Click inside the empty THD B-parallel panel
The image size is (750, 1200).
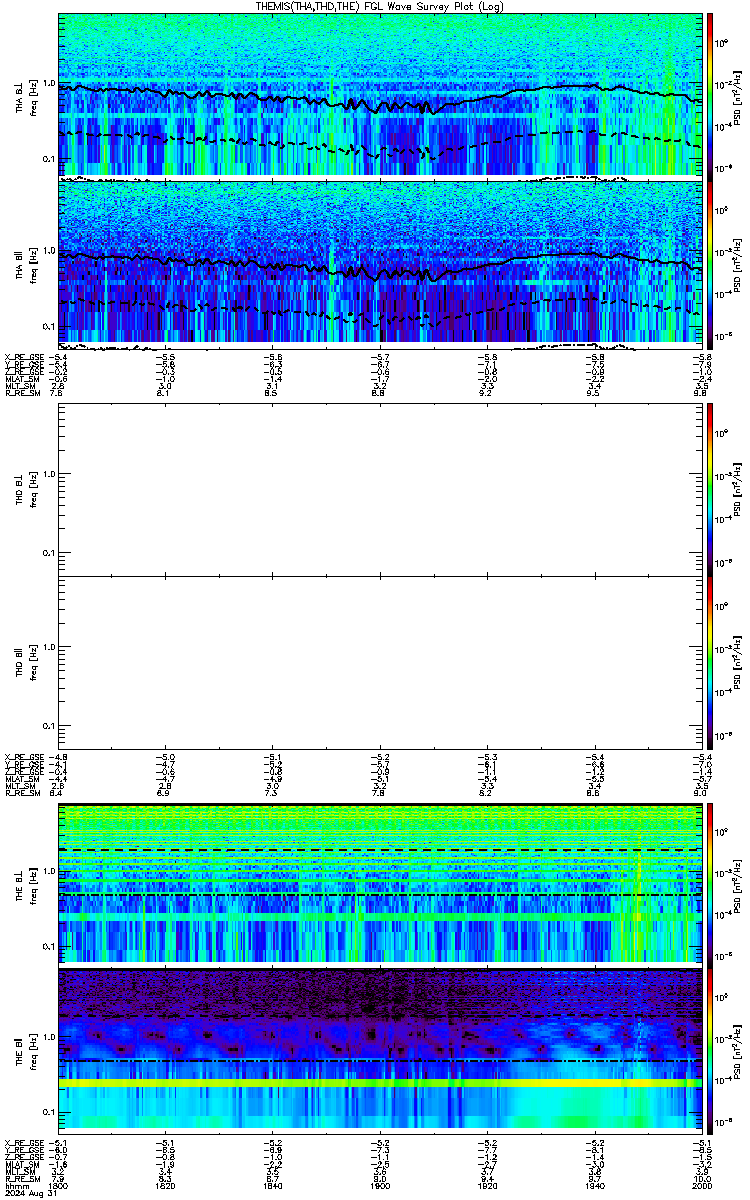(x=380, y=662)
